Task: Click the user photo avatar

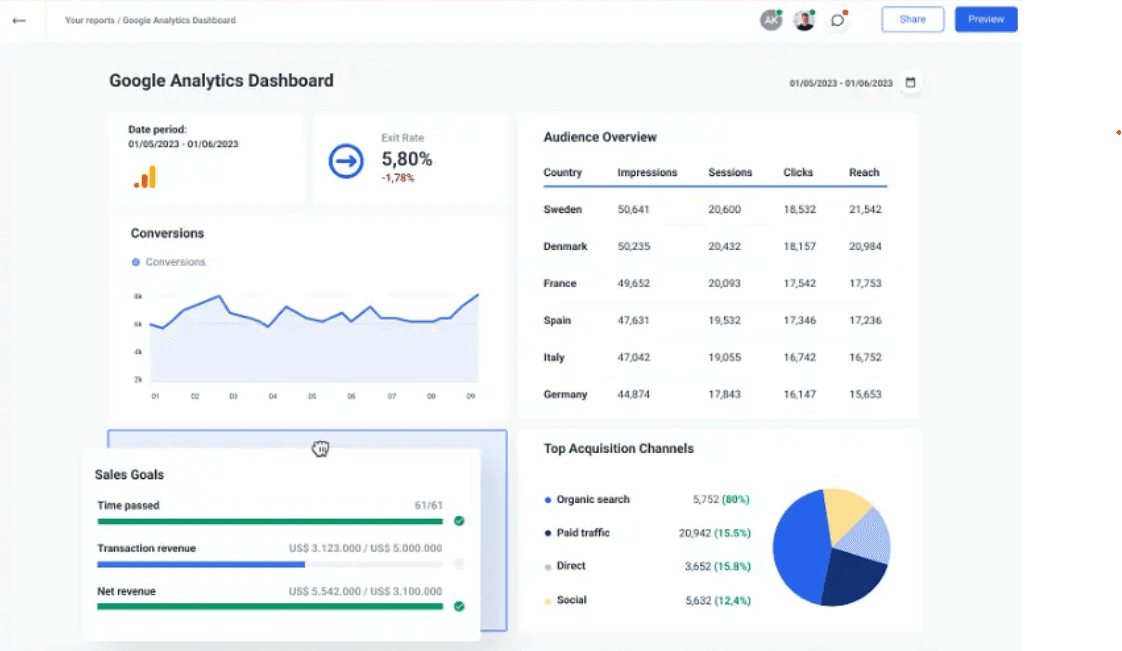Action: tap(804, 20)
